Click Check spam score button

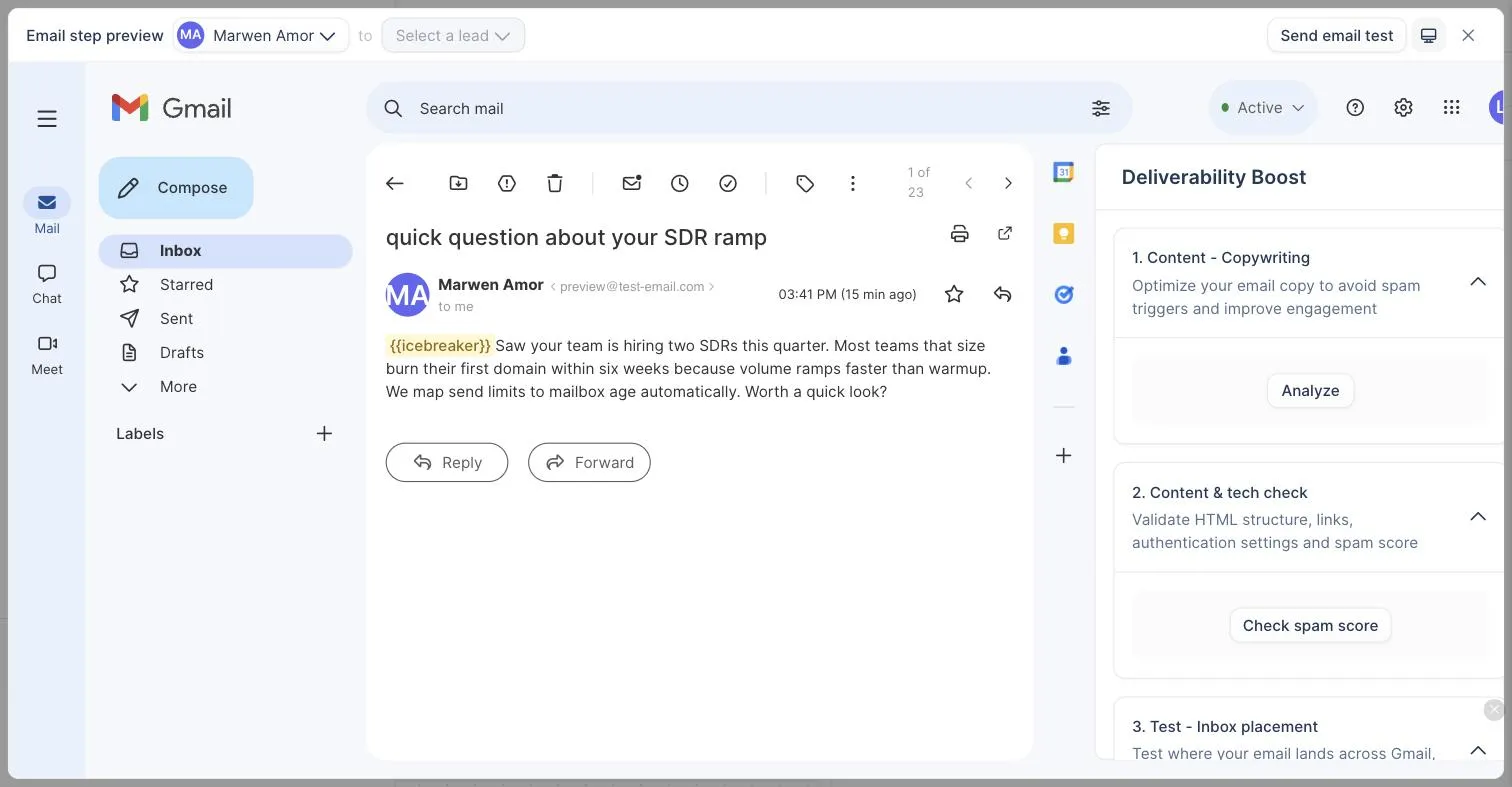click(1310, 625)
